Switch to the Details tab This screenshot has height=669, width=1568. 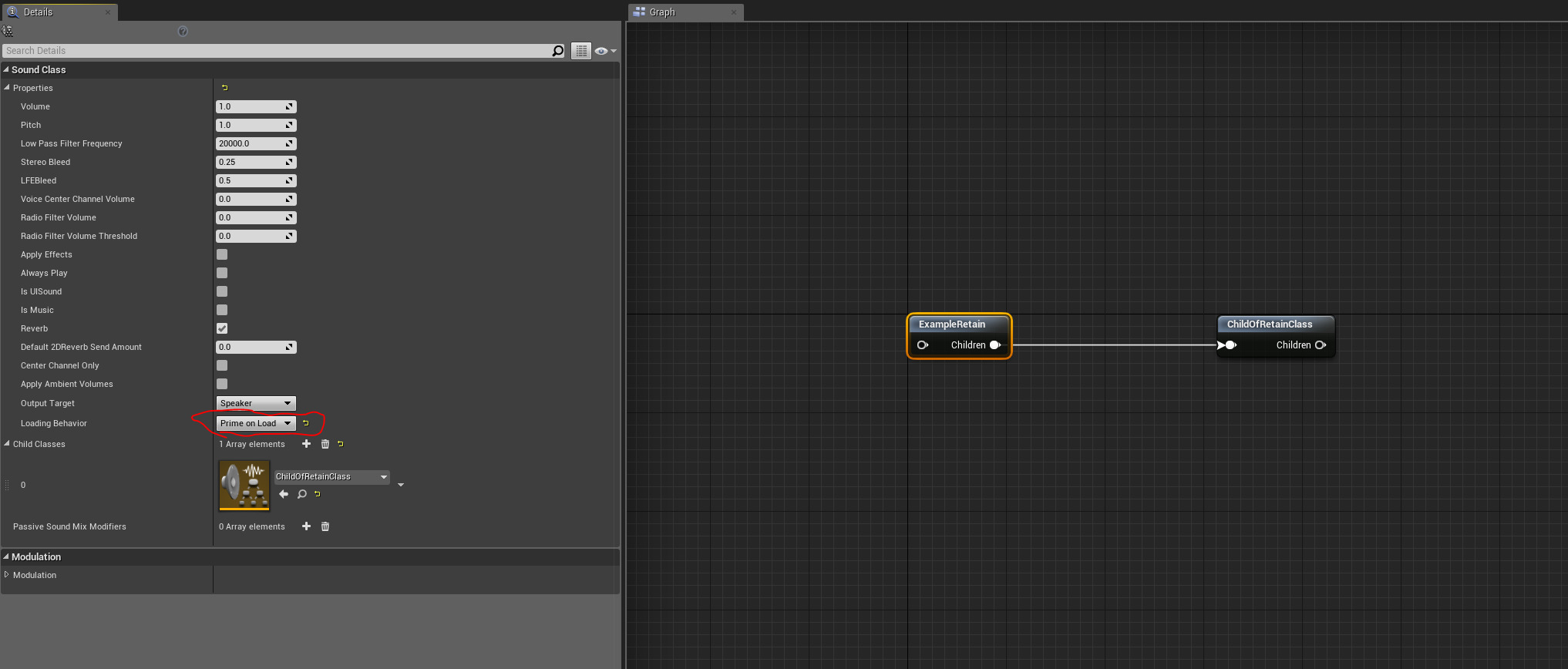click(x=59, y=12)
